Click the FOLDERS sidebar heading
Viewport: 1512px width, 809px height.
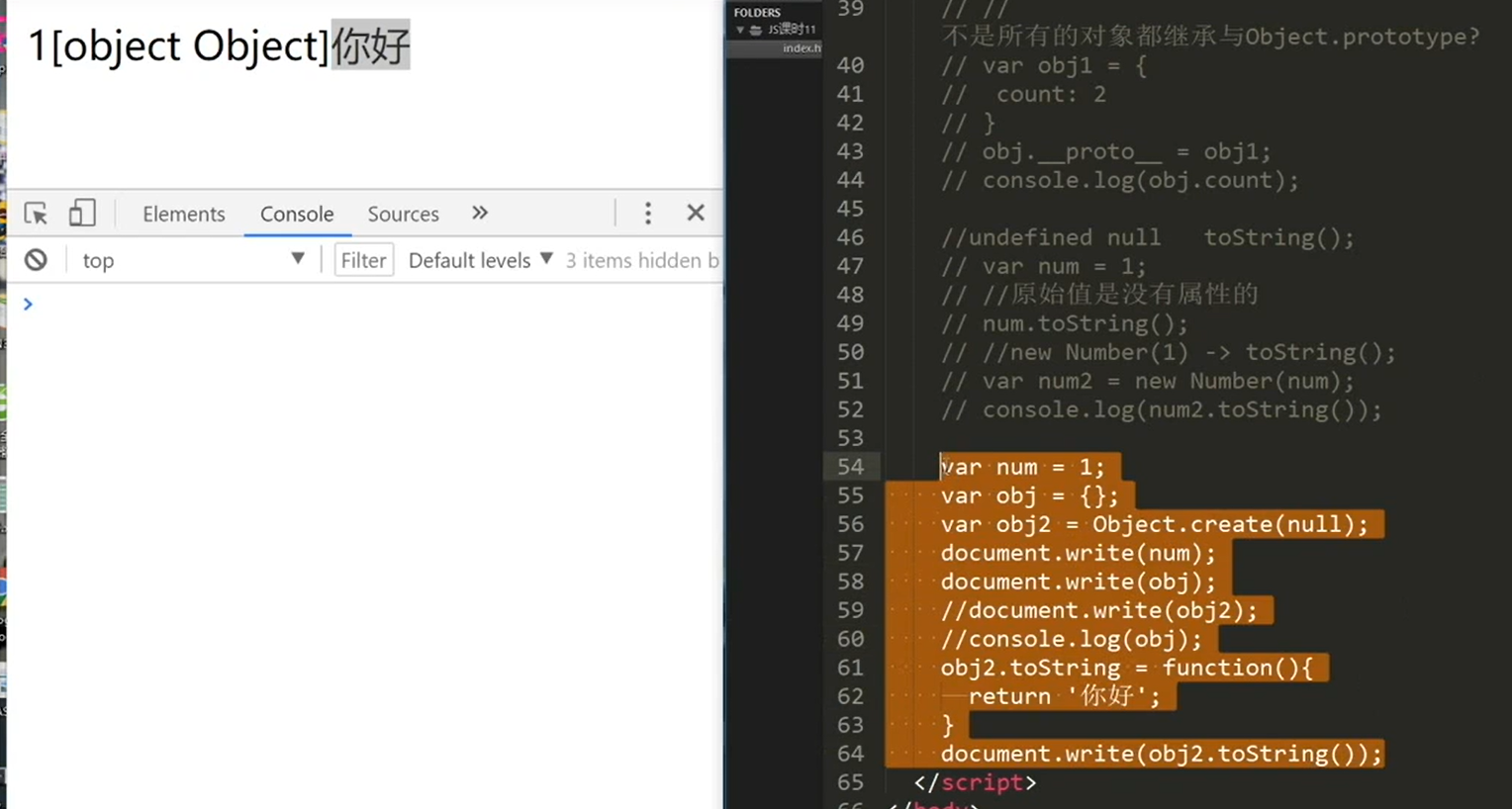757,13
